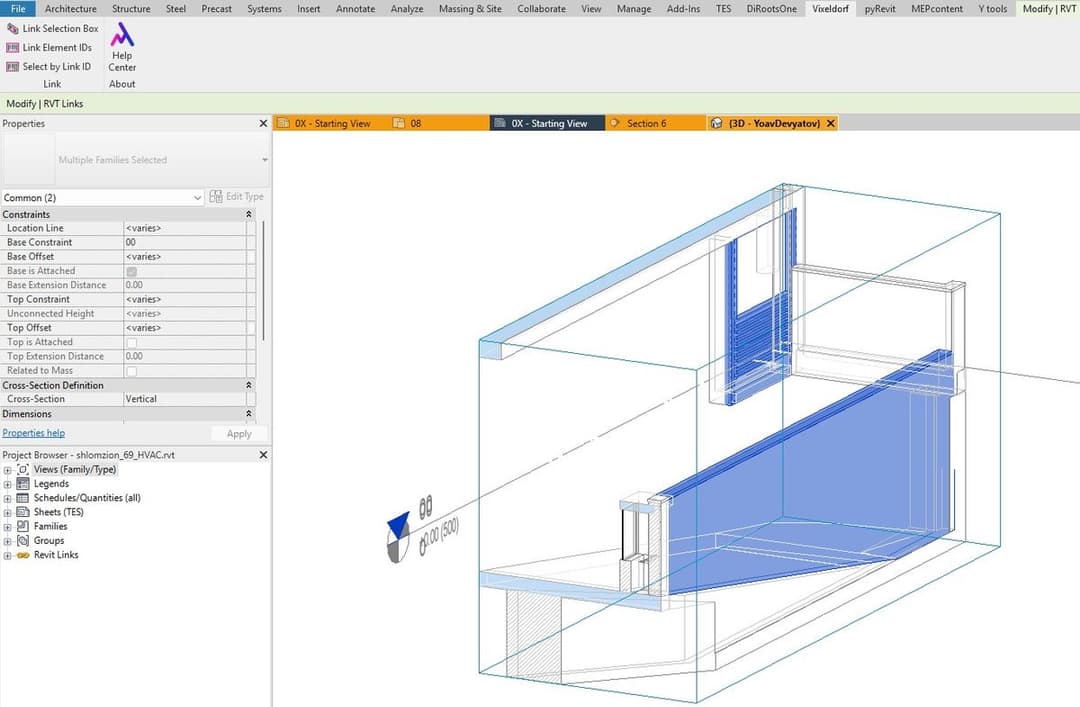The width and height of the screenshot is (1080, 707).
Task: Click the sheet icon on 08 tab
Action: point(398,123)
